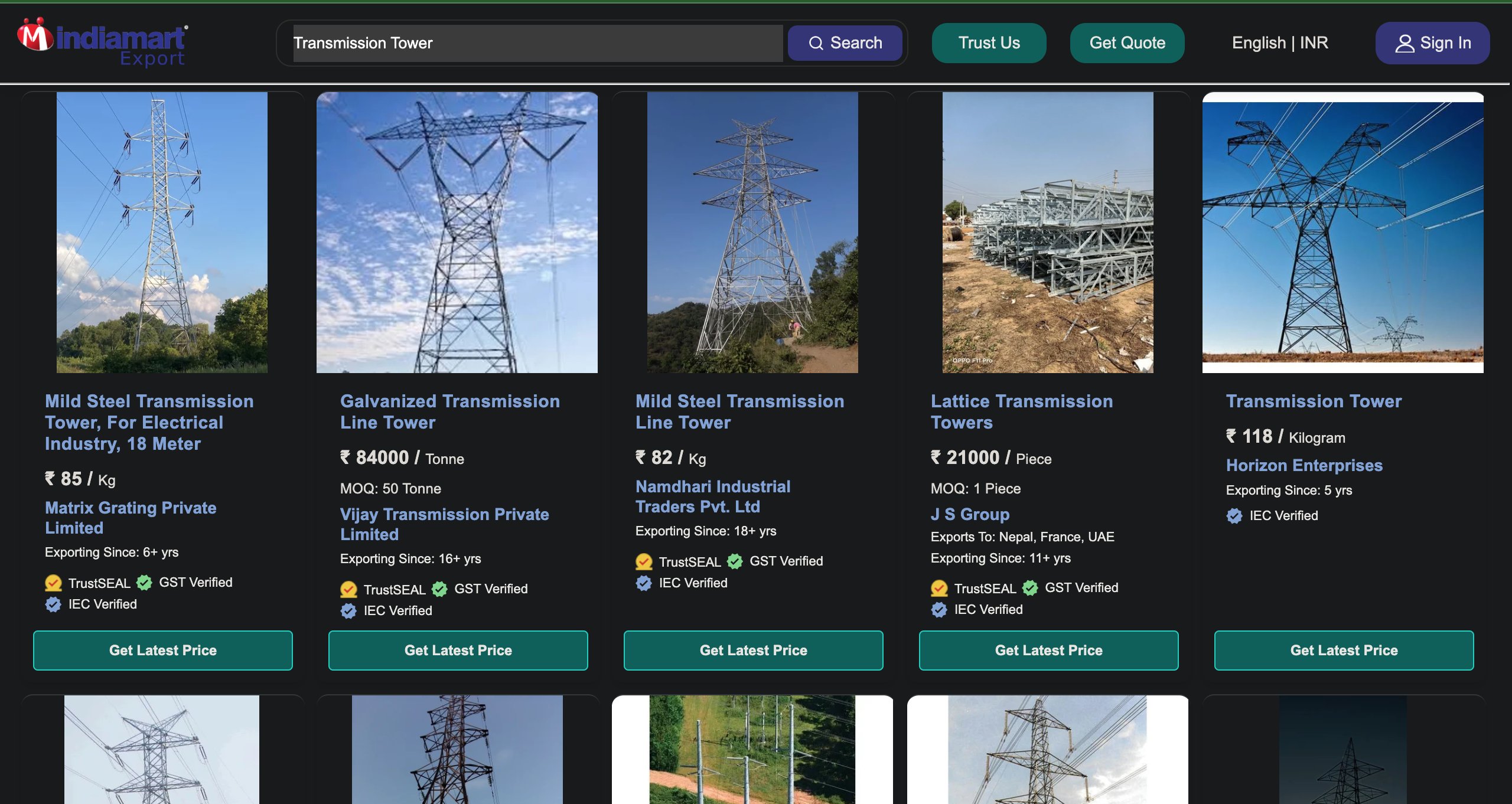Click TrustSEAL icon for J S Group
This screenshot has height=804, width=1512.
[x=939, y=588]
